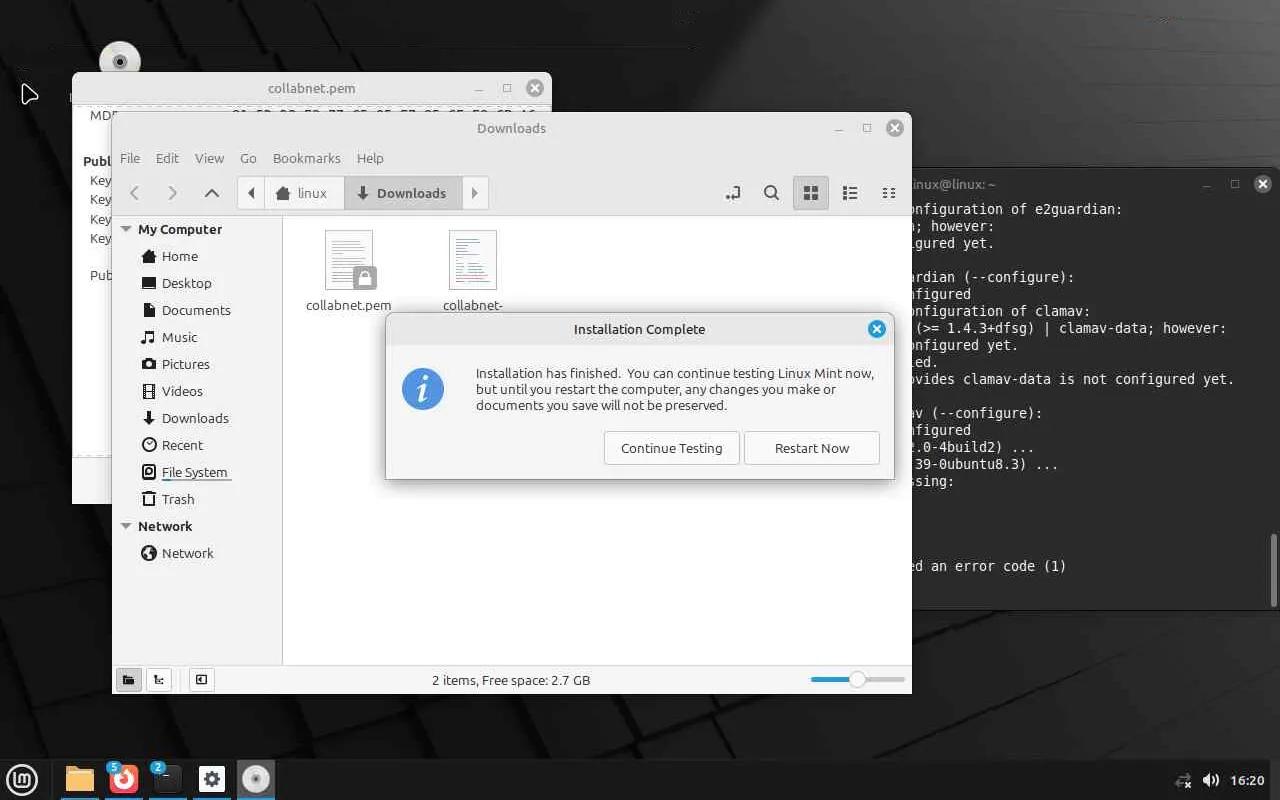
Task: Open the Linux Mint menu on the panel
Action: click(x=22, y=779)
